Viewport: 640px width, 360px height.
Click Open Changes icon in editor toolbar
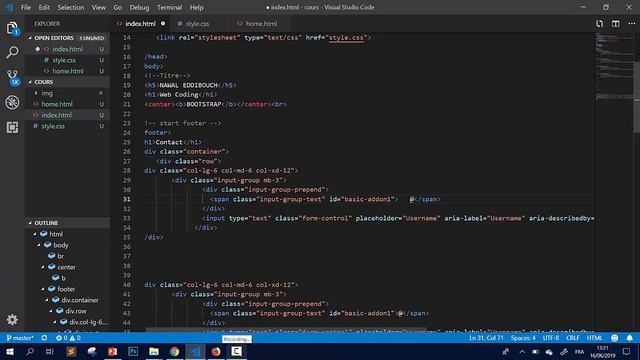[x=599, y=24]
